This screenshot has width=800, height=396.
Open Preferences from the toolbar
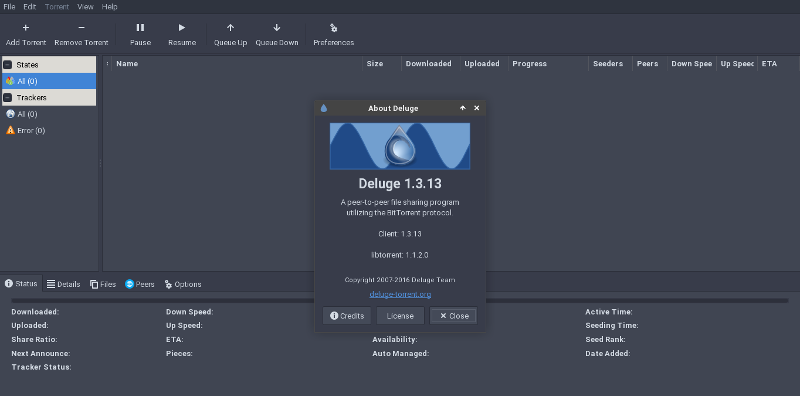point(334,35)
